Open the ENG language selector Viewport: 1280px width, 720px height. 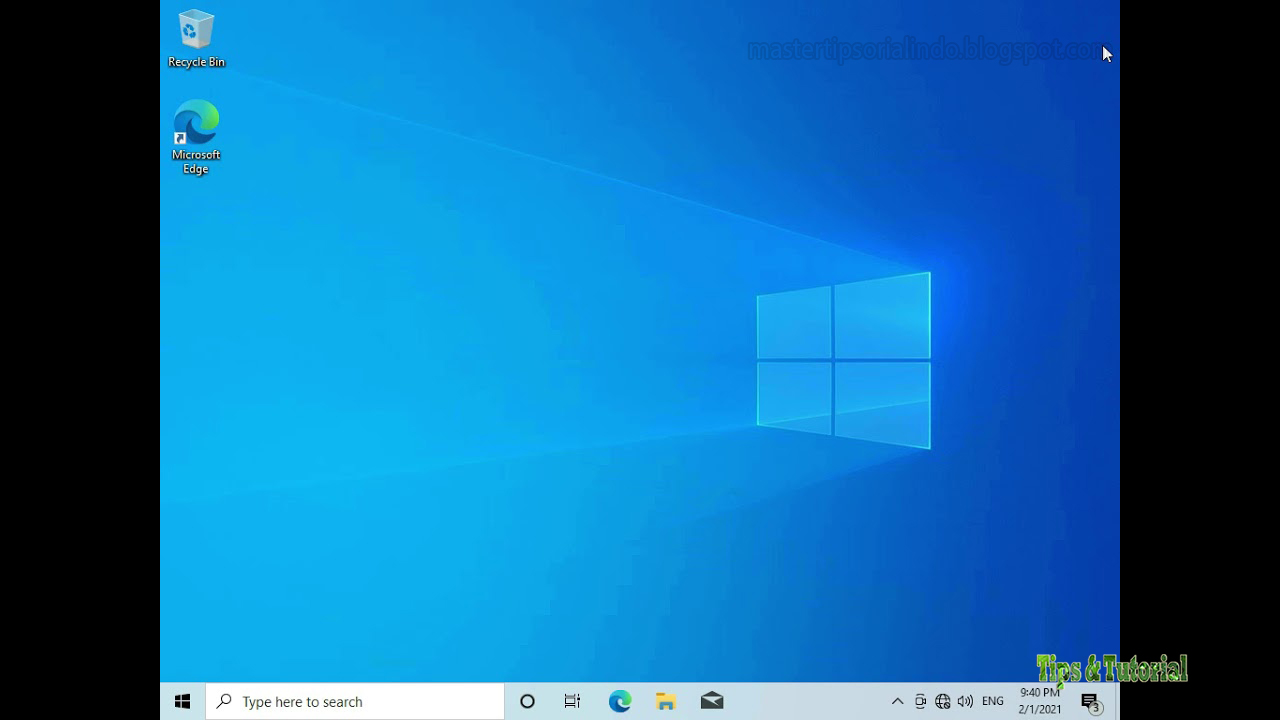[992, 701]
